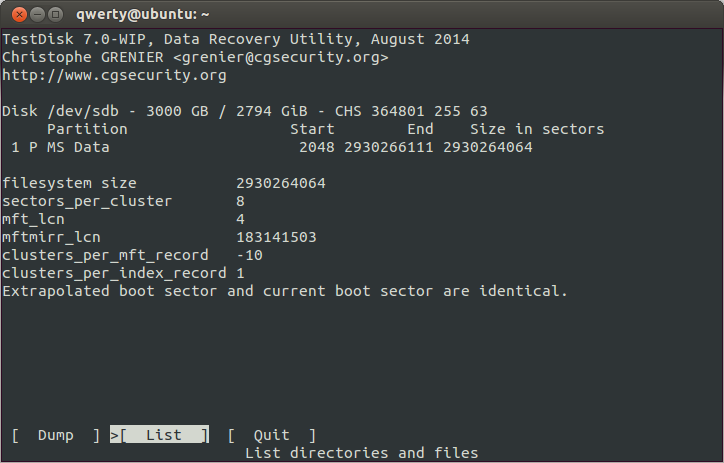Select the Dump menu option
Screen dimensions: 724x463
[55, 435]
